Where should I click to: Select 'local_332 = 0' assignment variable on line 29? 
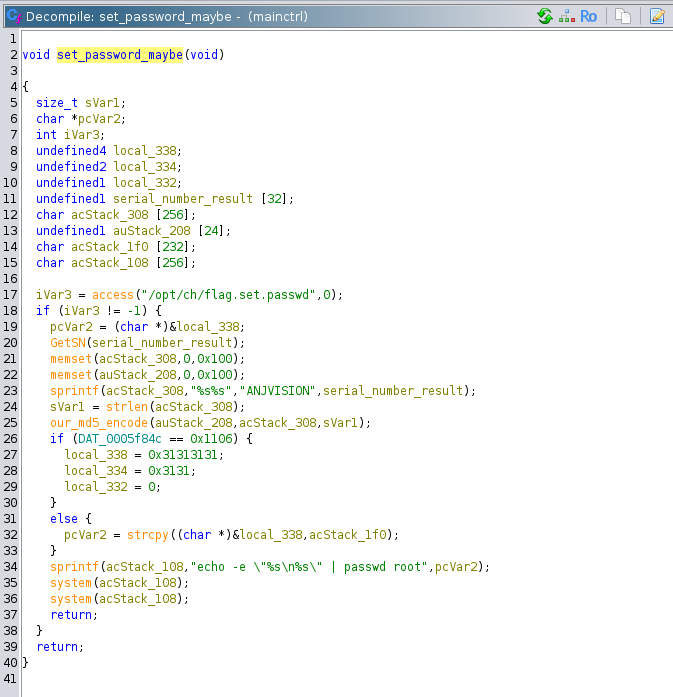click(96, 487)
